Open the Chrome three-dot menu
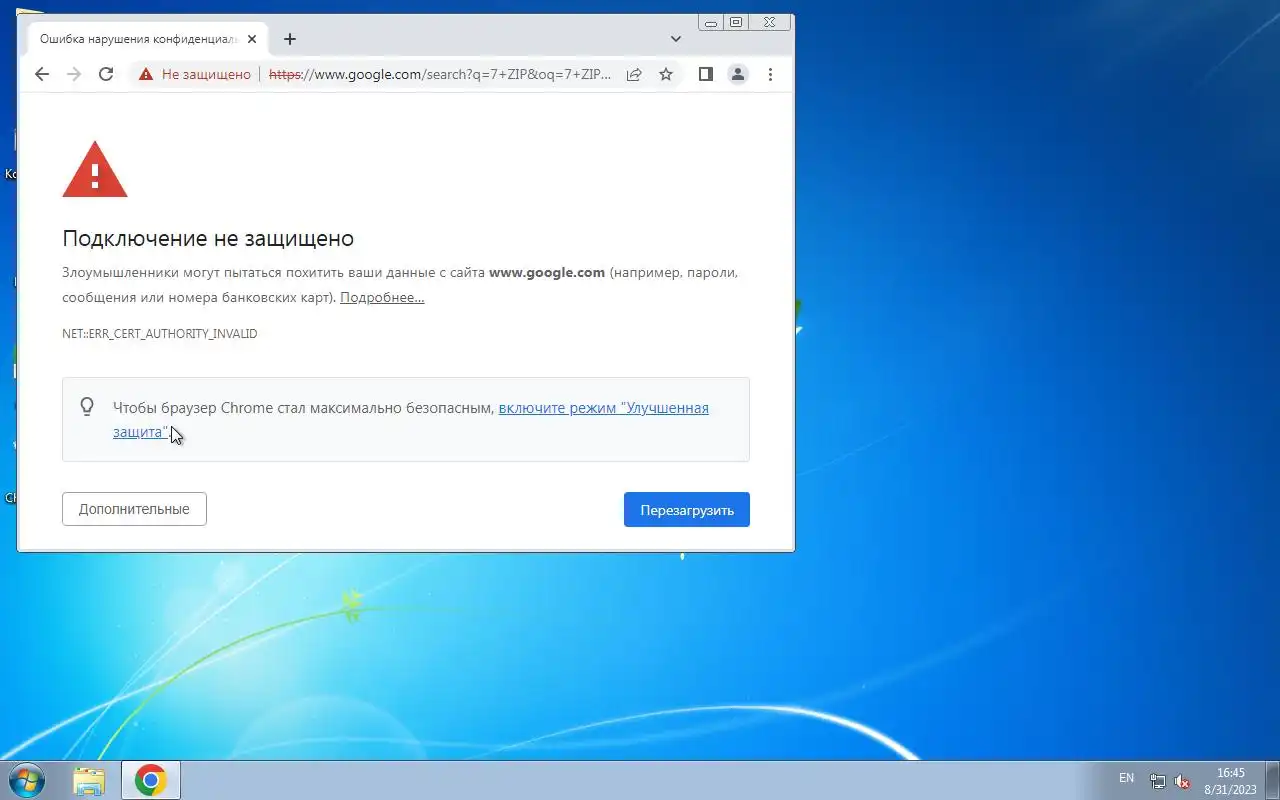The image size is (1280, 800). tap(770, 74)
